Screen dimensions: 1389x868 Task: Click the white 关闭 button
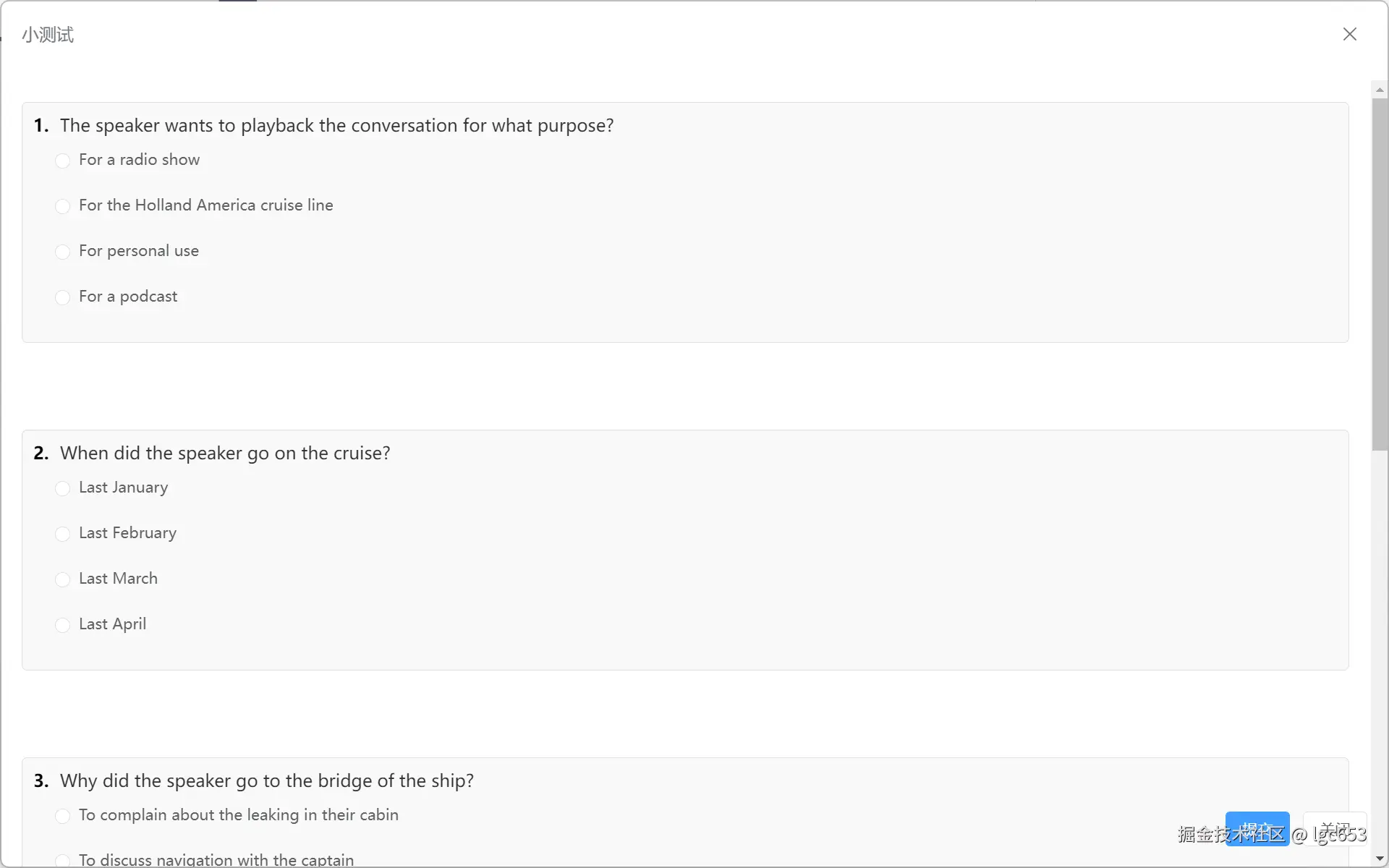point(1335,829)
